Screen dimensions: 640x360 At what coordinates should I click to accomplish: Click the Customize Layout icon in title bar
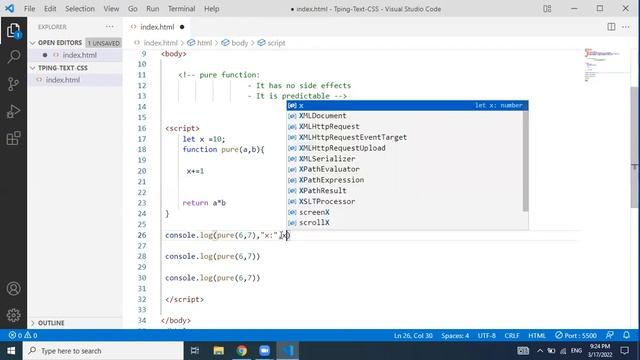[x=547, y=9]
